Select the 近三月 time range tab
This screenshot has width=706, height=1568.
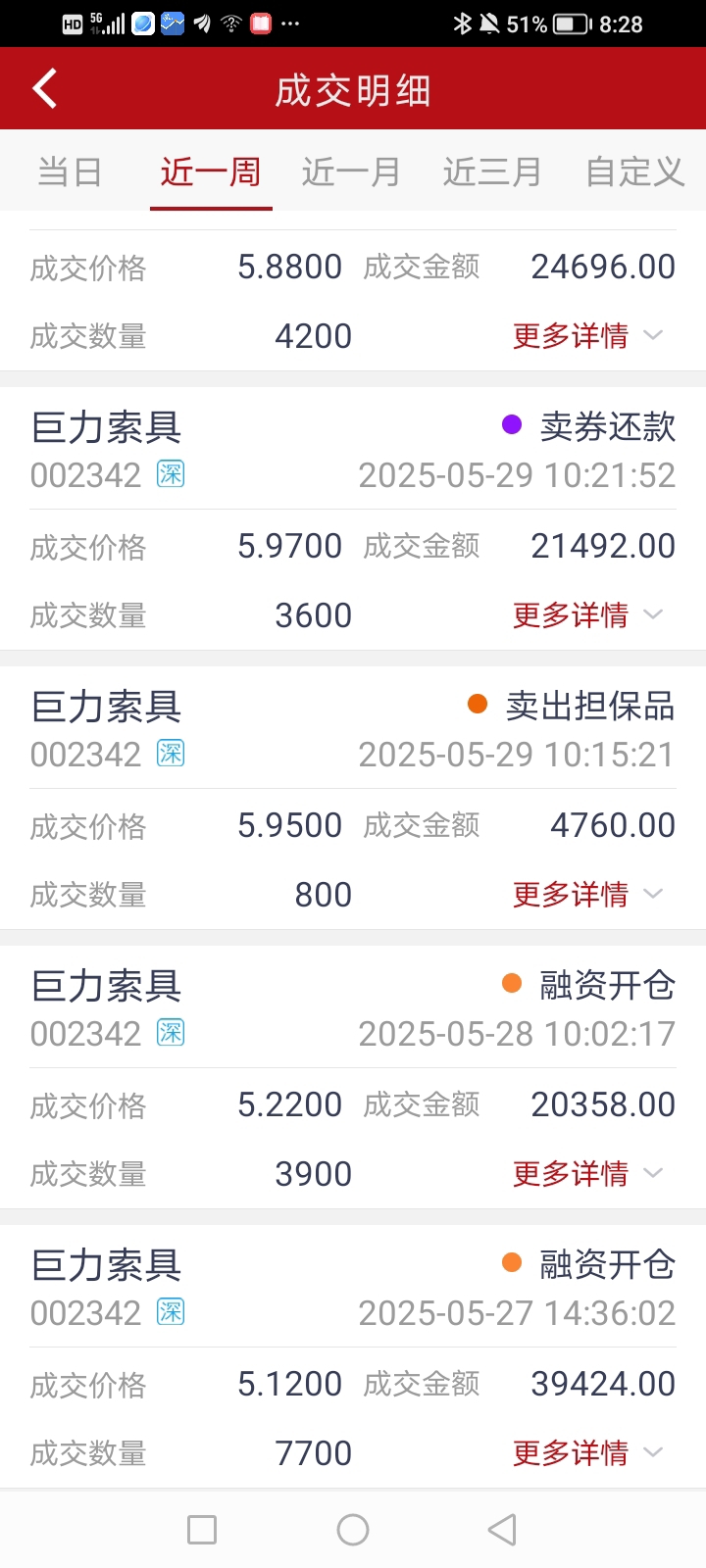(x=492, y=171)
